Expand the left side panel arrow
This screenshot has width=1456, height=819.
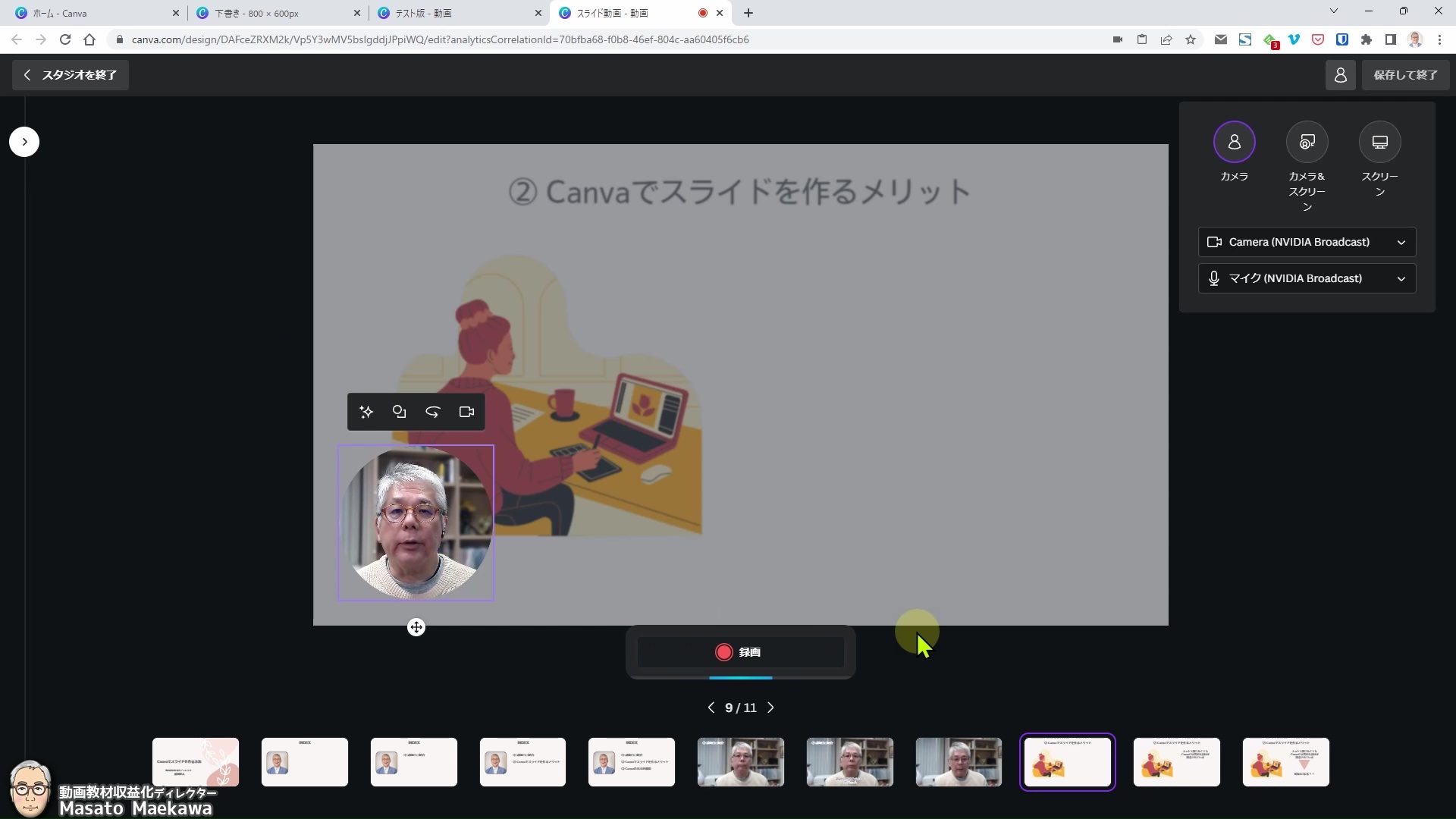pos(24,142)
